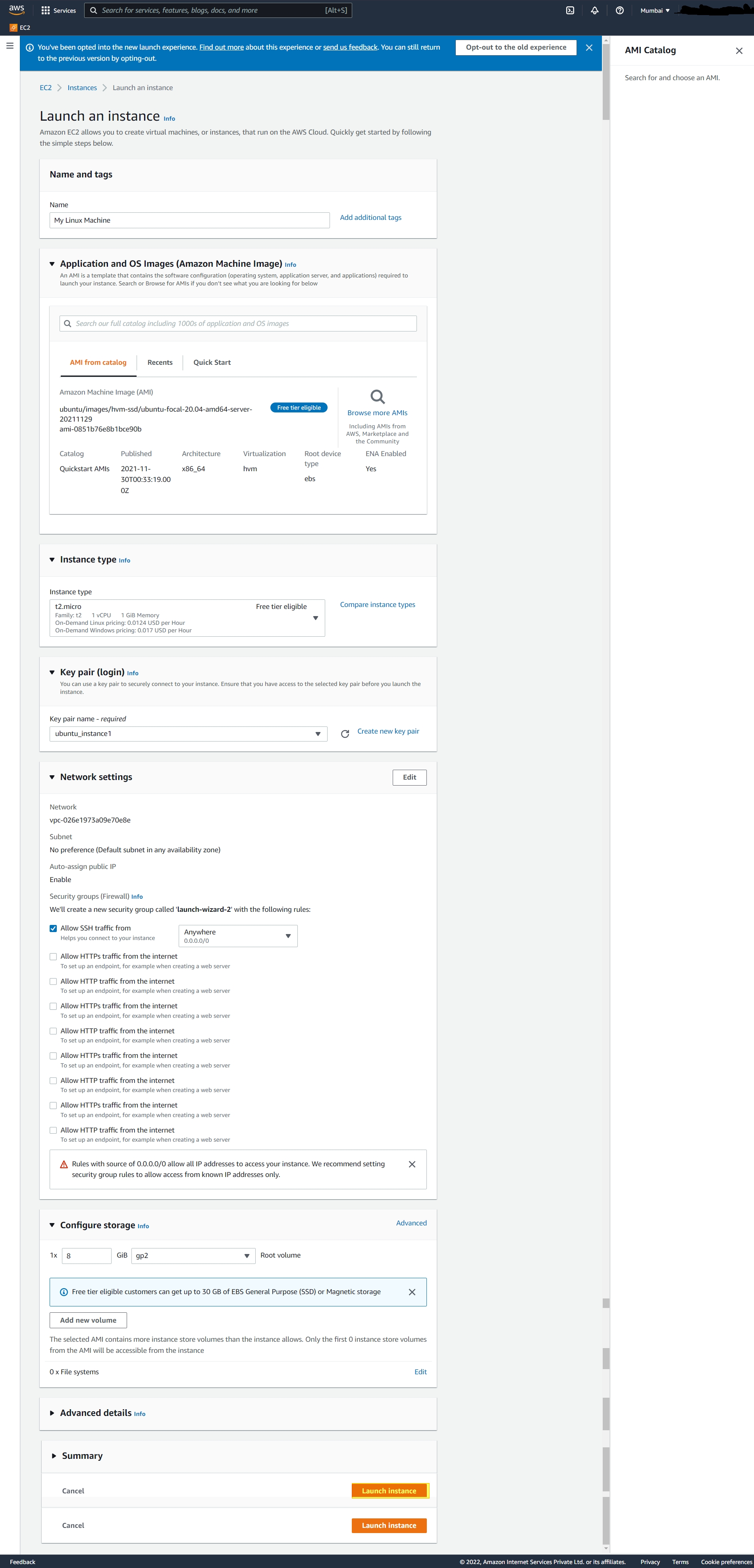Image resolution: width=754 pixels, height=1568 pixels.
Task: Open the gp2 volume type dropdown
Action: 193,1256
